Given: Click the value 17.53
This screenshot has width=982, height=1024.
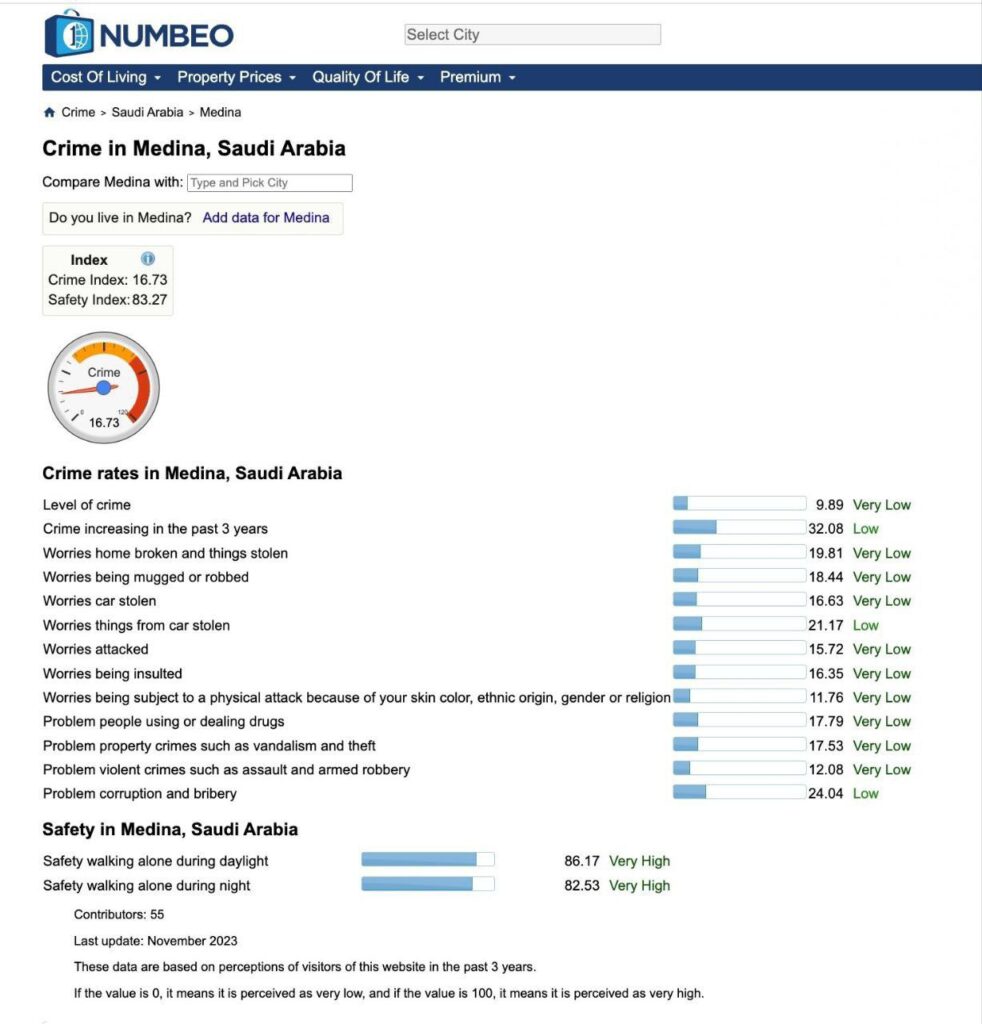Looking at the screenshot, I should pos(826,746).
